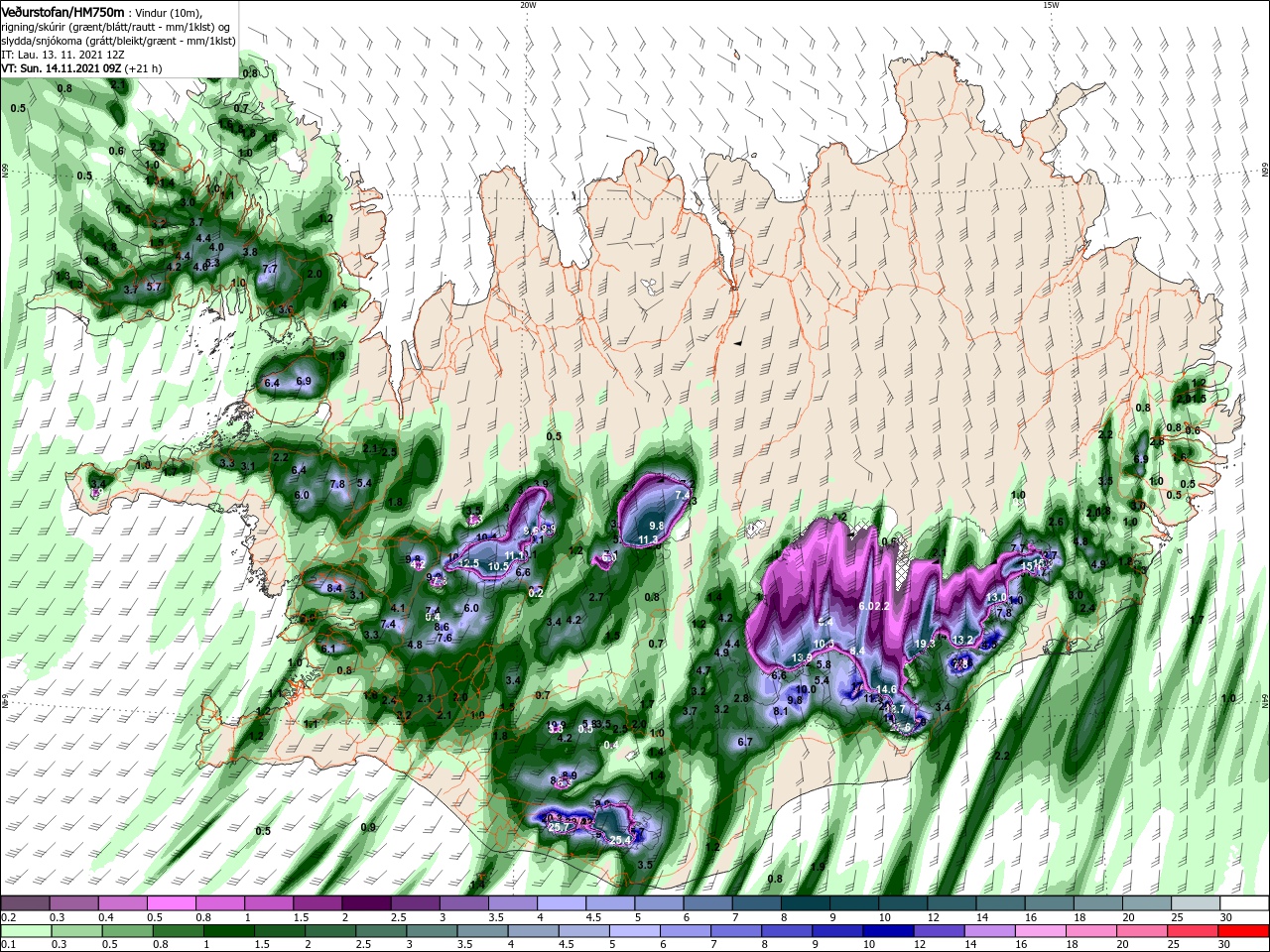Click the 10.3 precipitation value
This screenshot has width=1270, height=952.
[824, 645]
